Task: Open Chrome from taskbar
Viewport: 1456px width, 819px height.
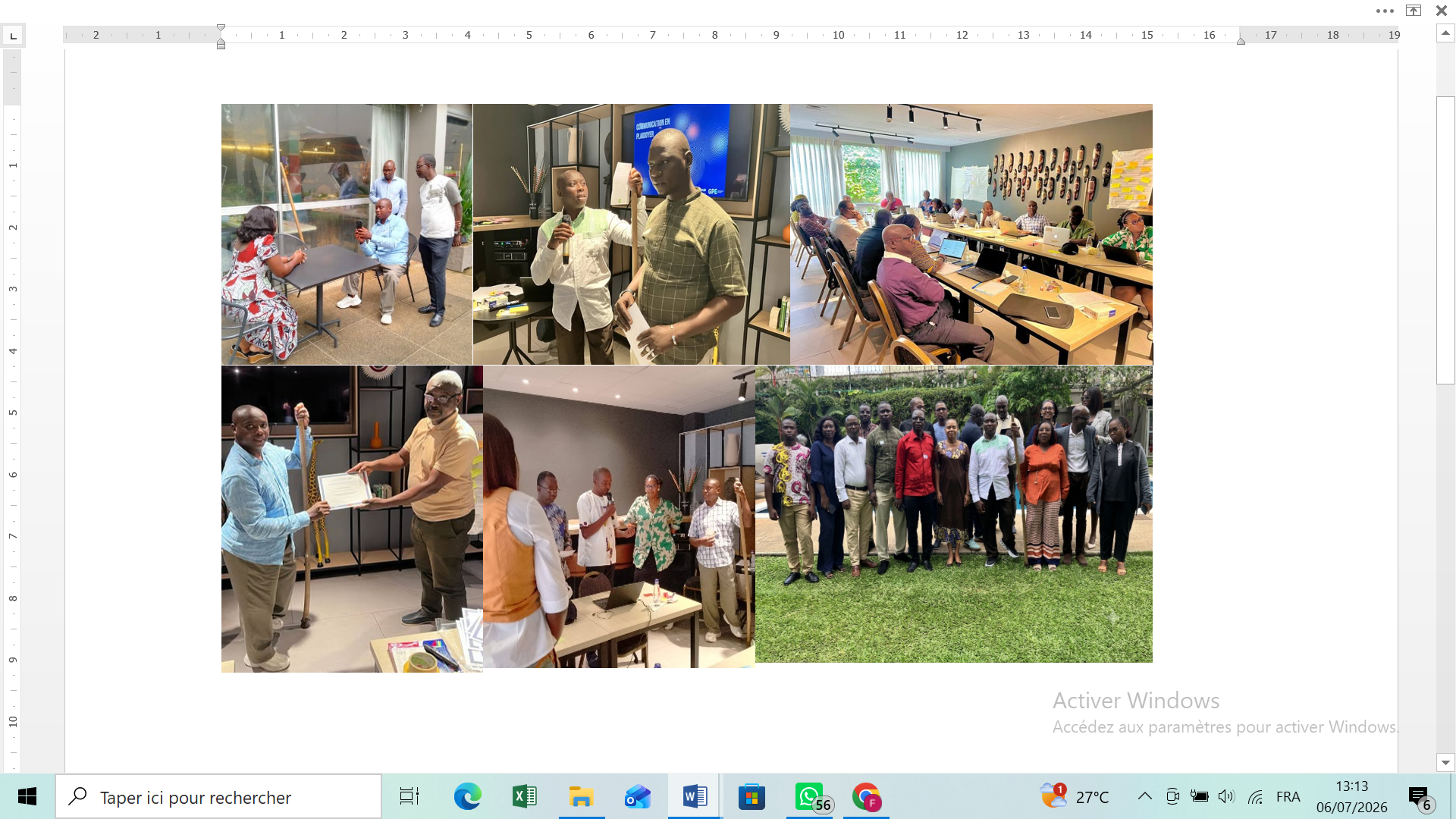Action: (x=866, y=797)
